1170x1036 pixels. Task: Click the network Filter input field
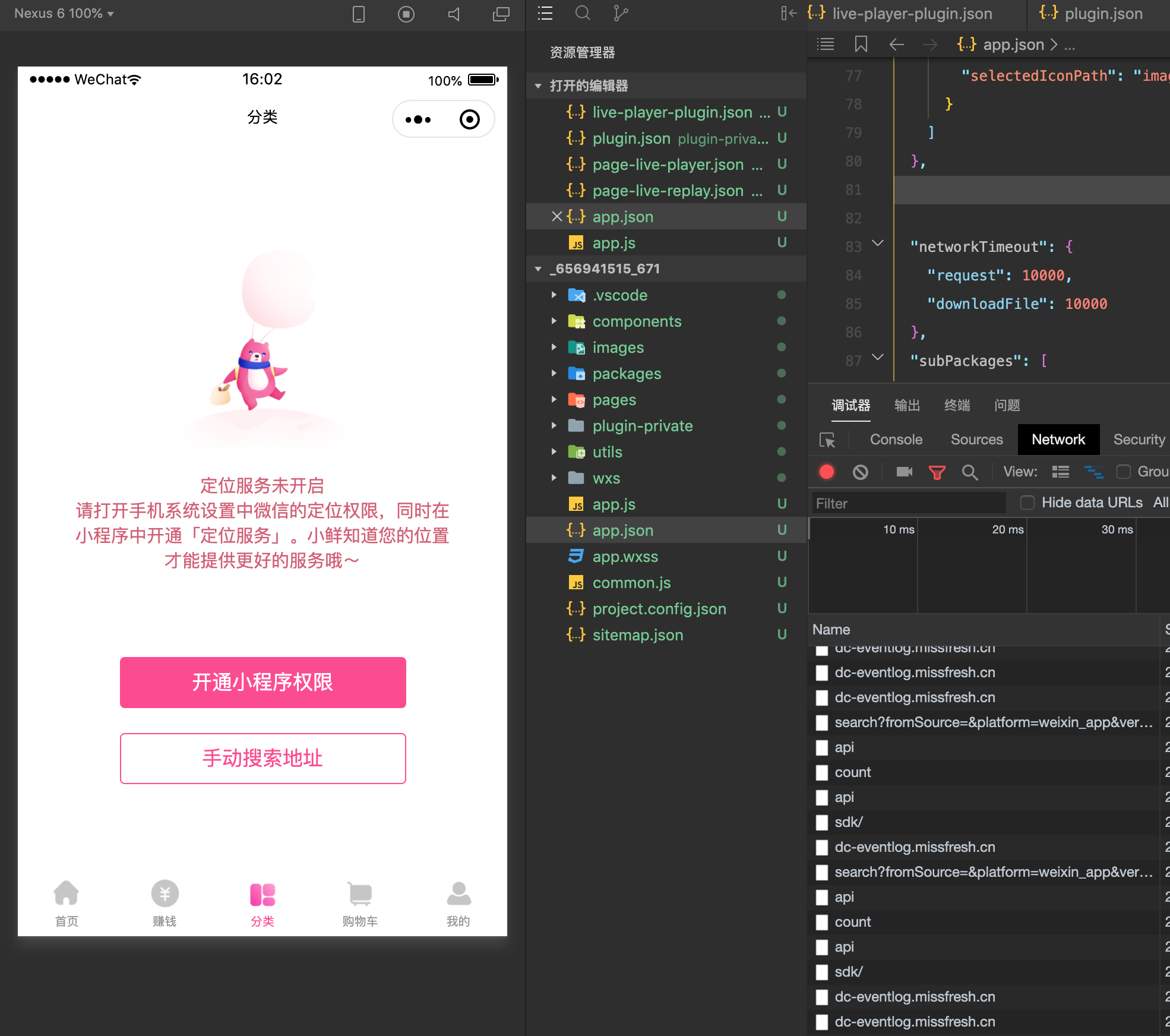[908, 504]
